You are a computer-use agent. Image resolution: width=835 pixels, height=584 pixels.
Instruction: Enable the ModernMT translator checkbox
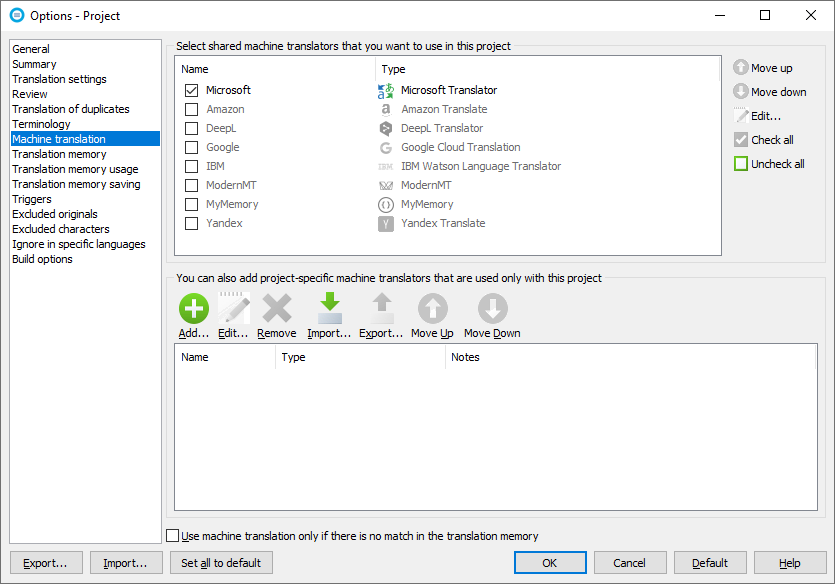click(191, 185)
